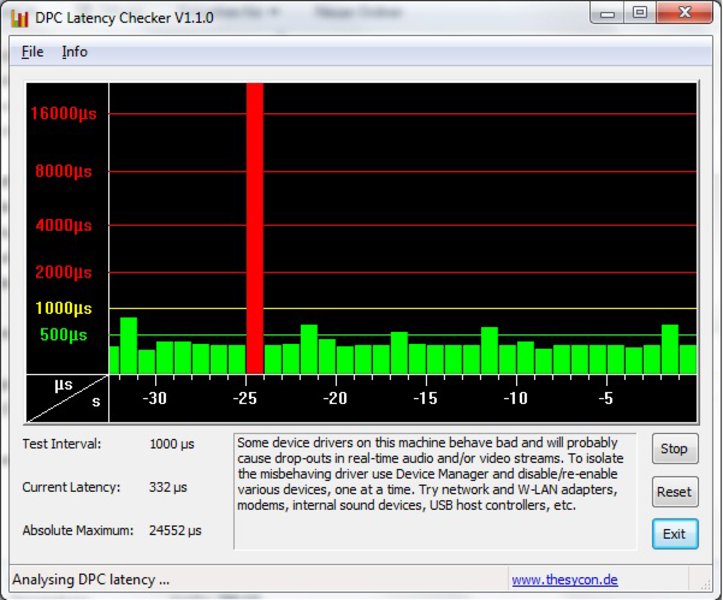Maximize the DPC Latency Checker window

[x=640, y=13]
